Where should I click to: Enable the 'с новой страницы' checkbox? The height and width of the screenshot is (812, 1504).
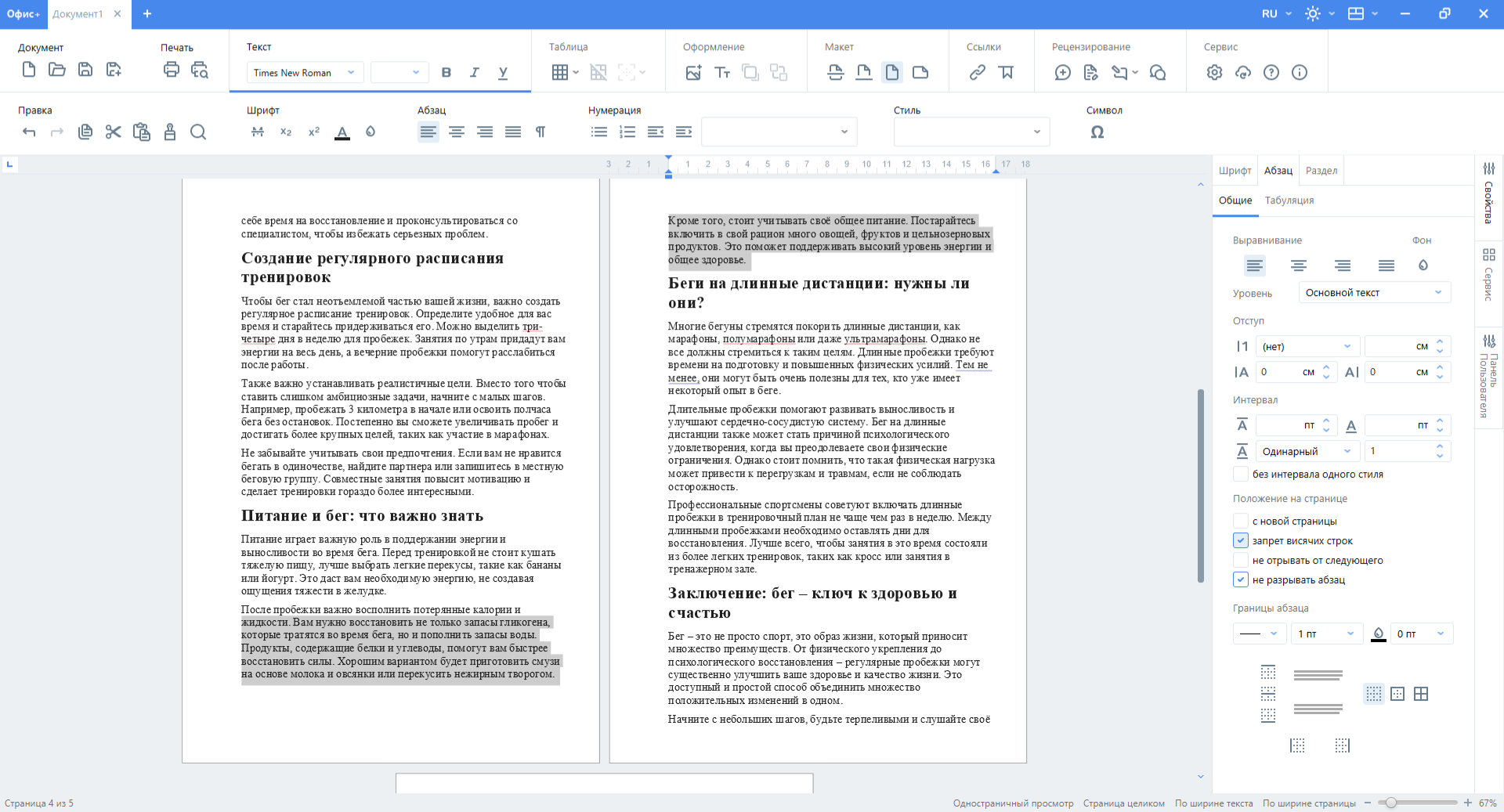[1241, 521]
